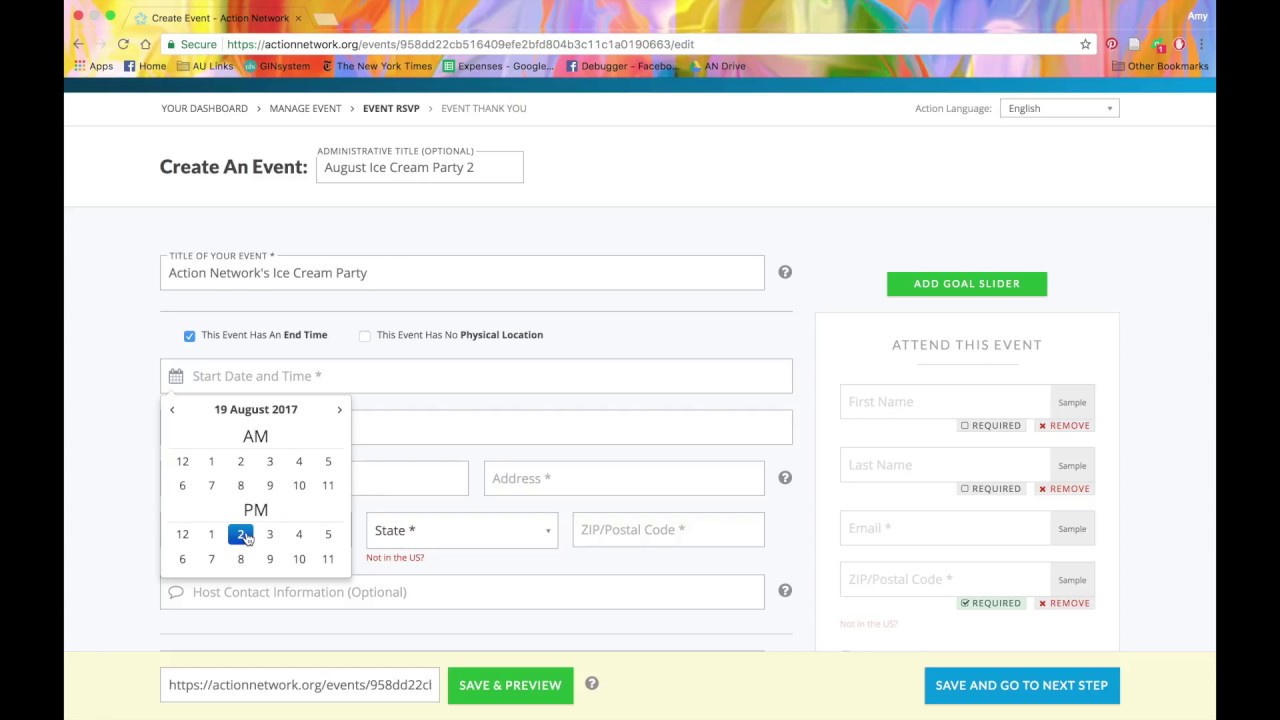Uncheck This Event Has An End Time
Image resolution: width=1280 pixels, height=720 pixels.
[x=189, y=336]
